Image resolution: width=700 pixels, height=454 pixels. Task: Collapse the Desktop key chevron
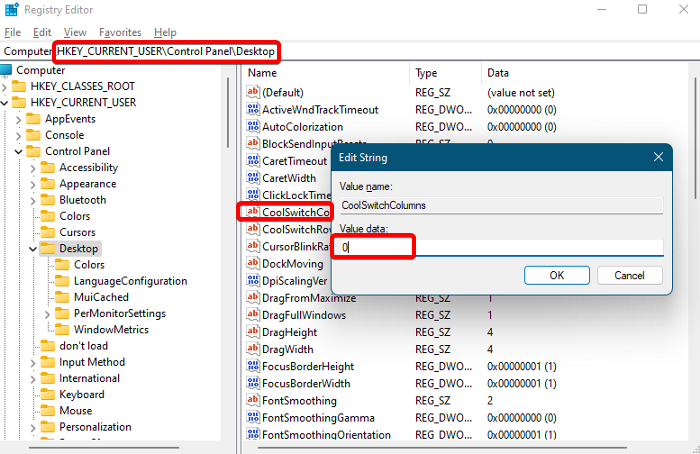pyautogui.click(x=33, y=249)
